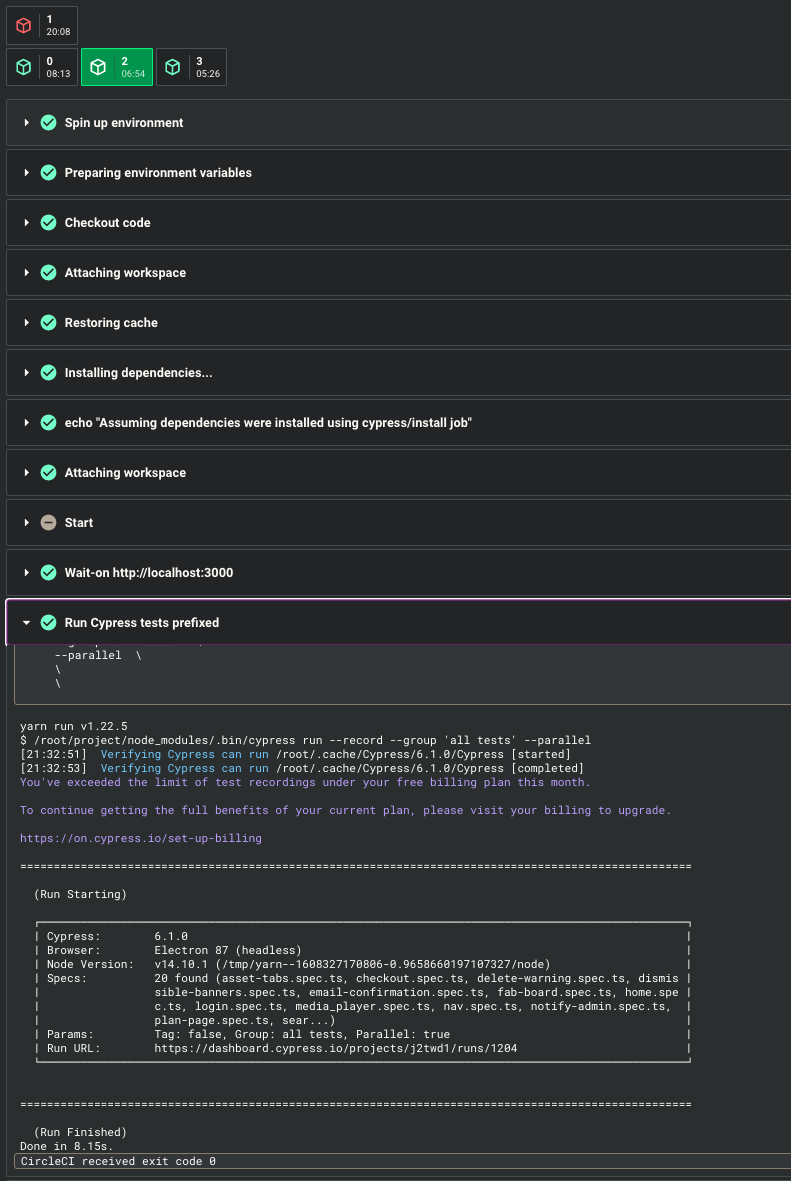Click the checkmark beside Wait-on http://localhost:3000
Image resolution: width=791 pixels, height=1181 pixels.
coord(48,572)
